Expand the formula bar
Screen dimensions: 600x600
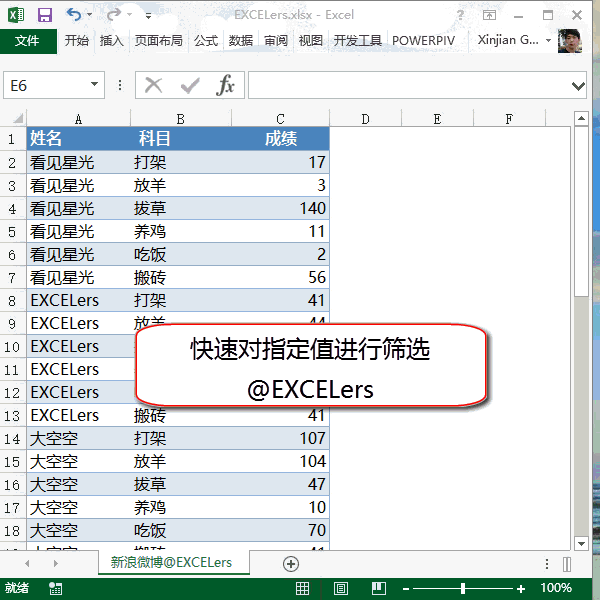[x=577, y=86]
